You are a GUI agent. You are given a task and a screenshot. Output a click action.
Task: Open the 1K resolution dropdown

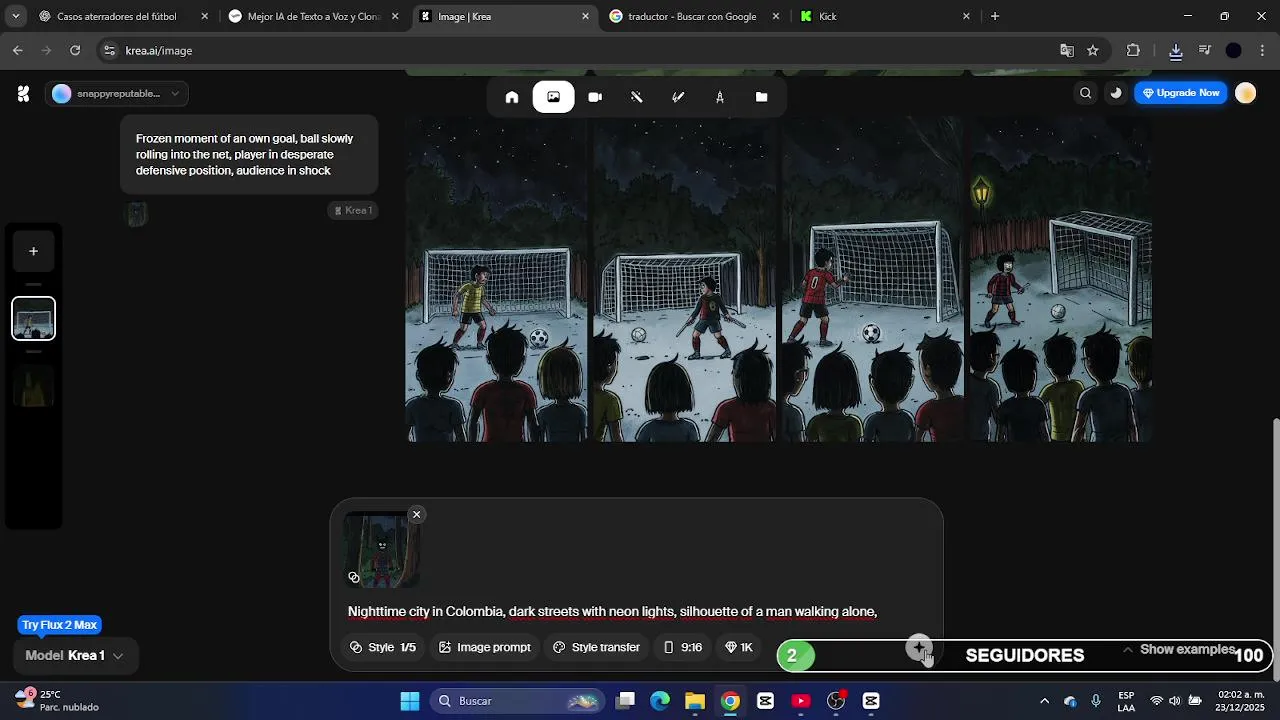(739, 647)
